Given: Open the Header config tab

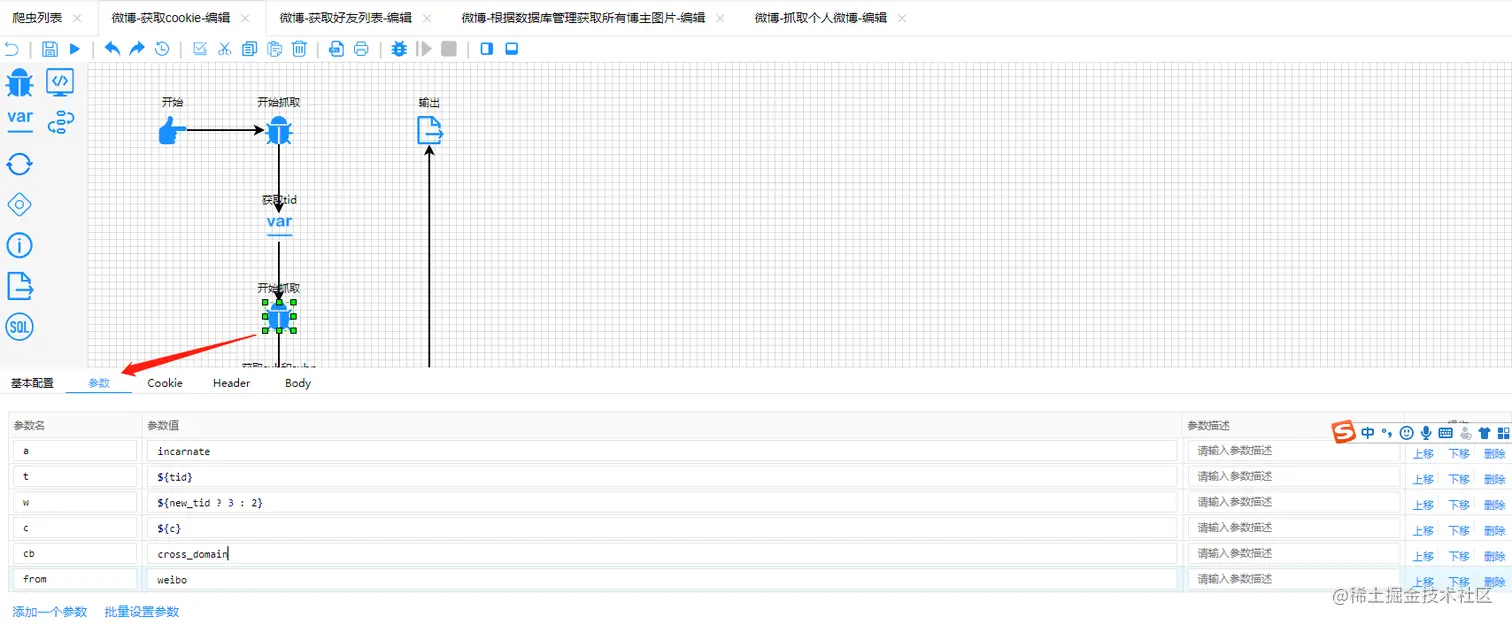Looking at the screenshot, I should tap(231, 383).
